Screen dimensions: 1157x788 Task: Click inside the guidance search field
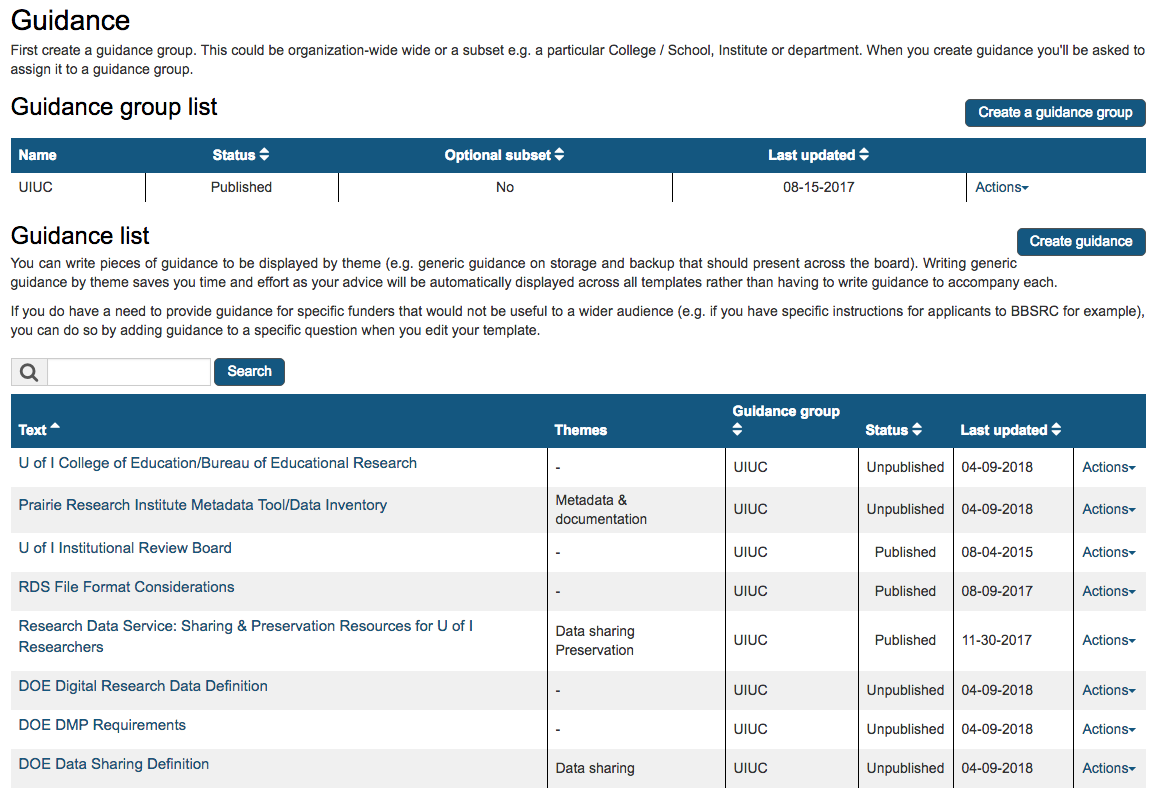pyautogui.click(x=128, y=371)
